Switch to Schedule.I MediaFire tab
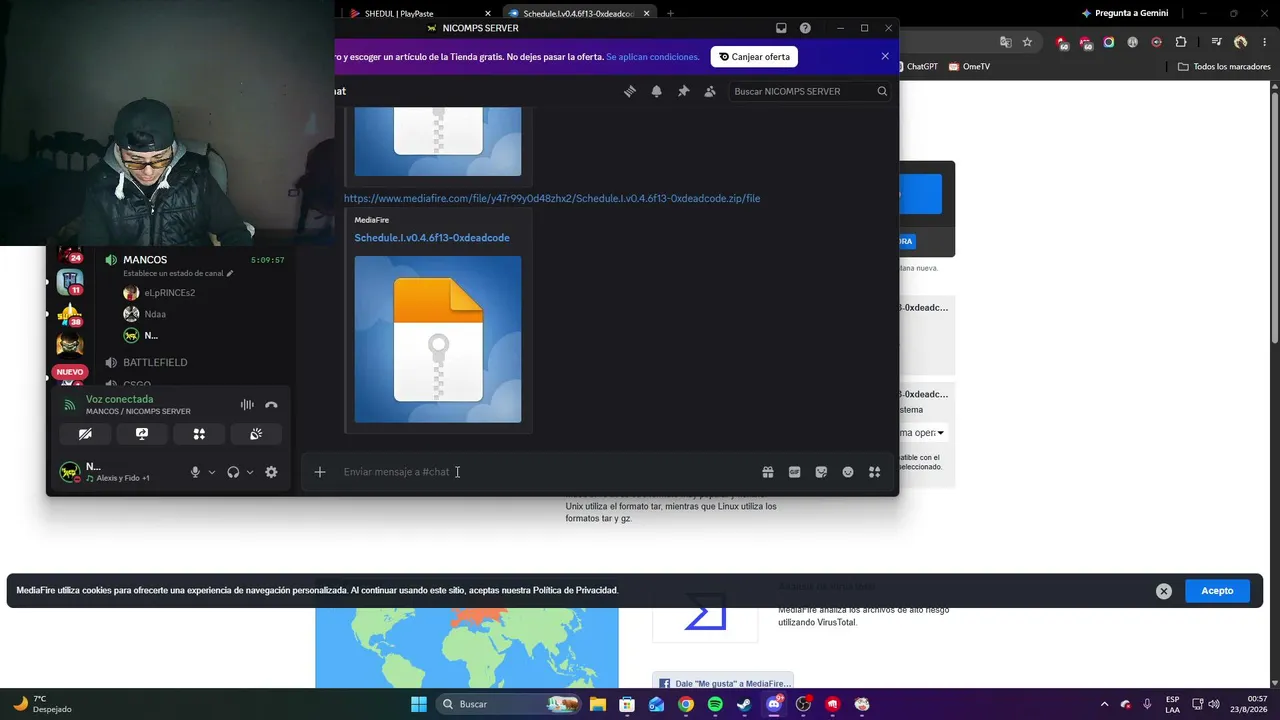Screen dimensions: 1280x720 pyautogui.click(x=578, y=13)
